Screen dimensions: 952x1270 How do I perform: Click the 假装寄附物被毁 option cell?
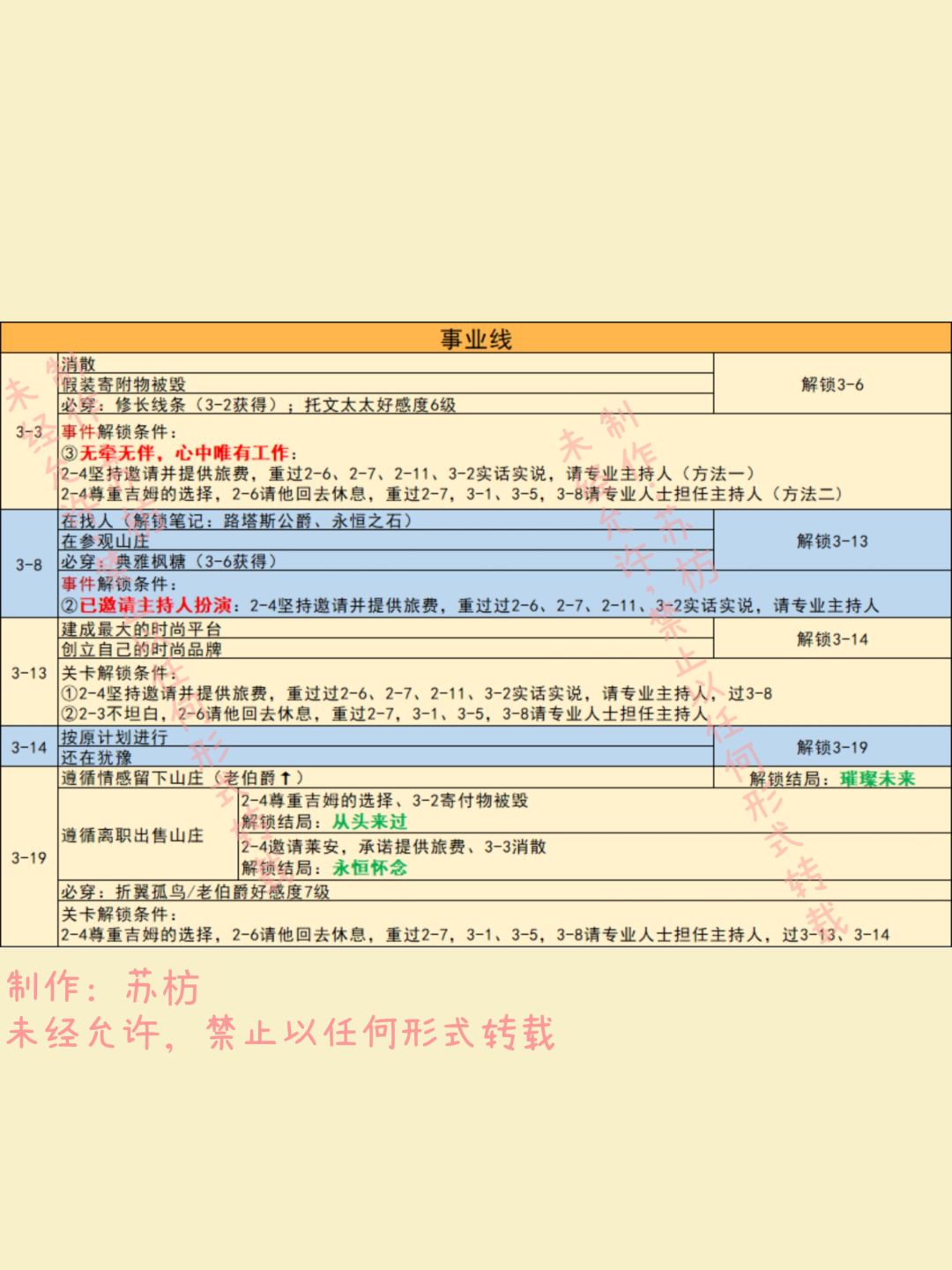[x=386, y=384]
